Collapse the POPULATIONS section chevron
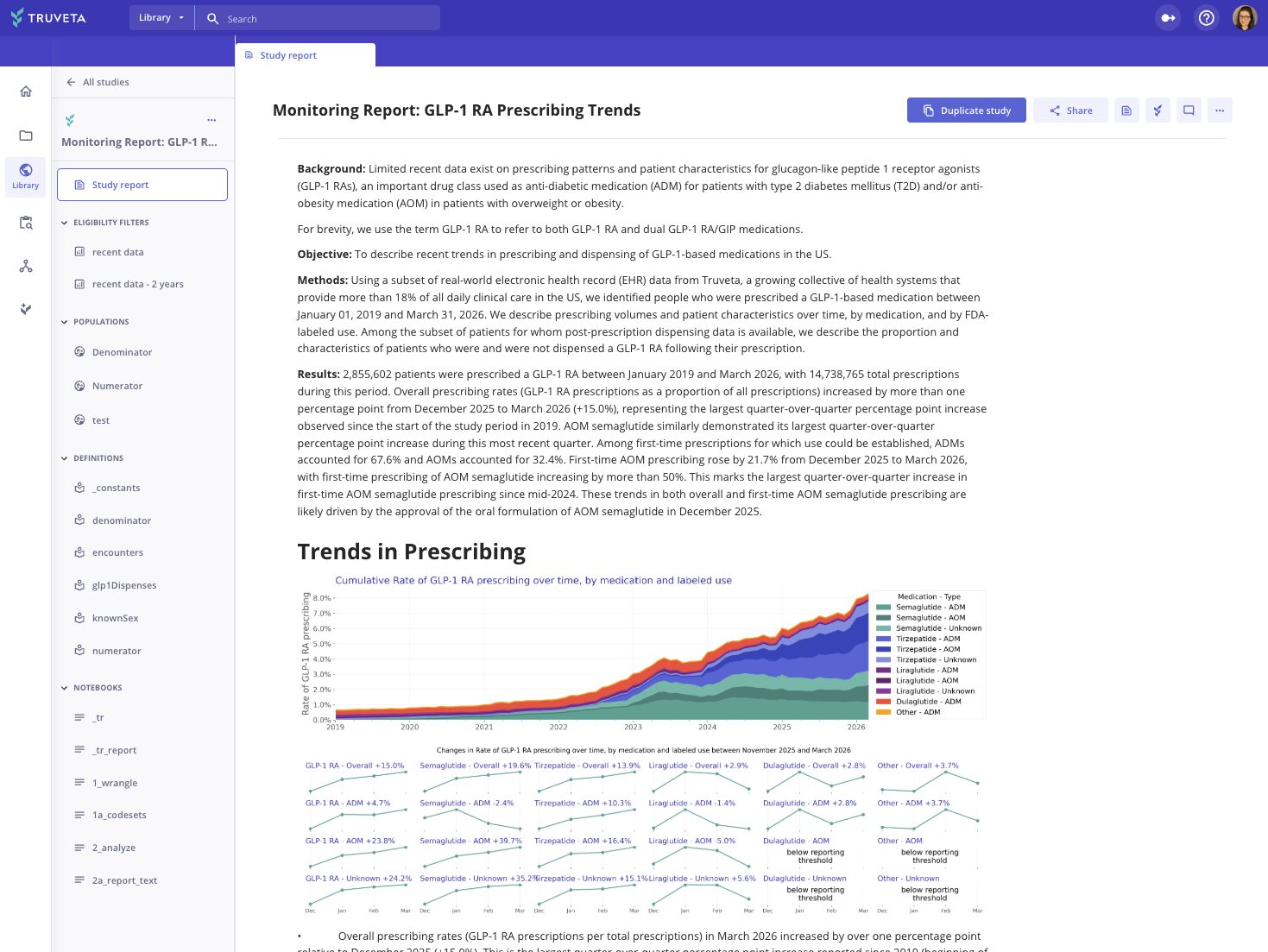The image size is (1268, 952). coord(64,321)
